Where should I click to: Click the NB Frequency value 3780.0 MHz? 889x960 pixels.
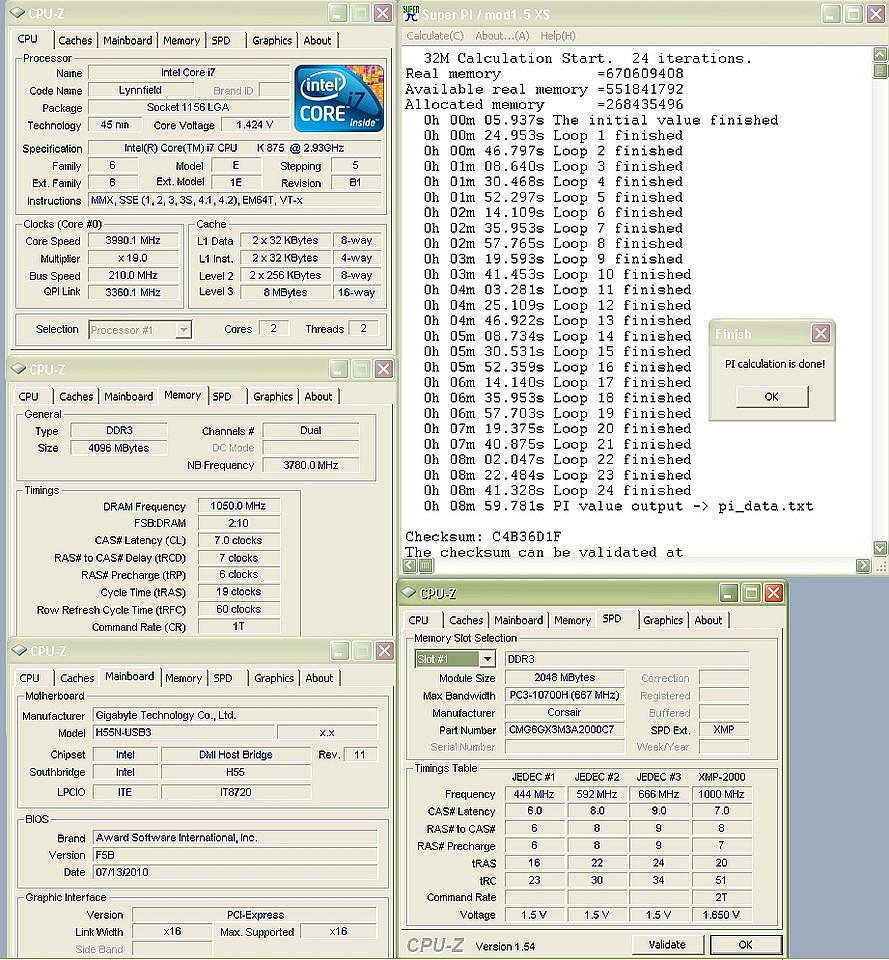[310, 465]
